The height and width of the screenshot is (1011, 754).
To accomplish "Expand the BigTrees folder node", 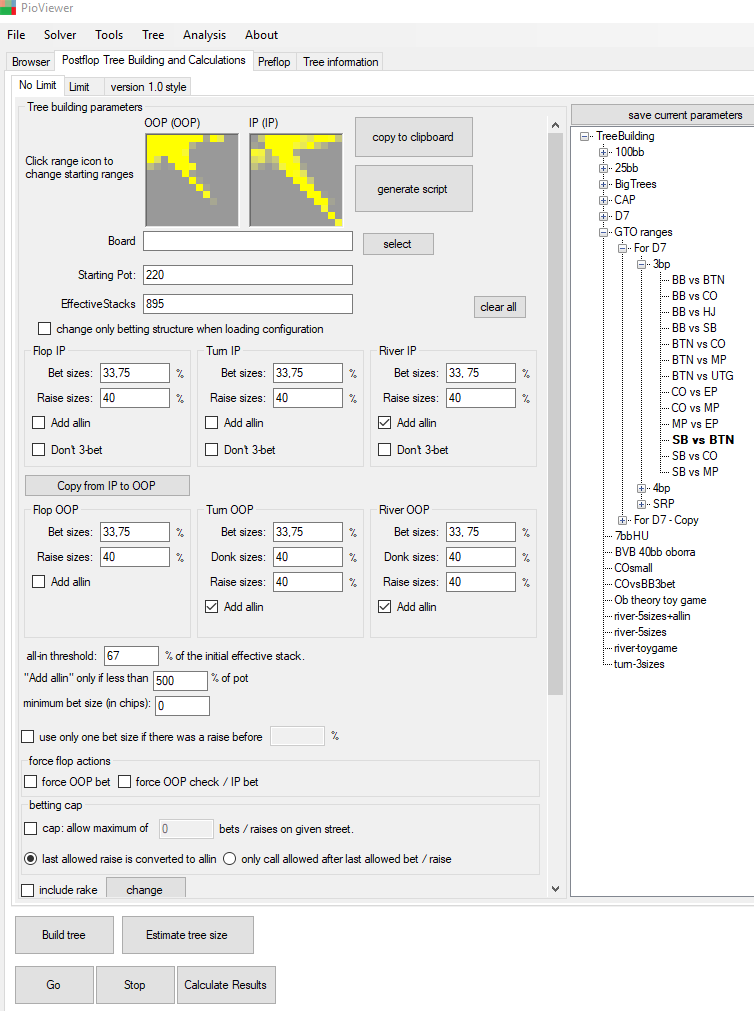I will click(604, 184).
